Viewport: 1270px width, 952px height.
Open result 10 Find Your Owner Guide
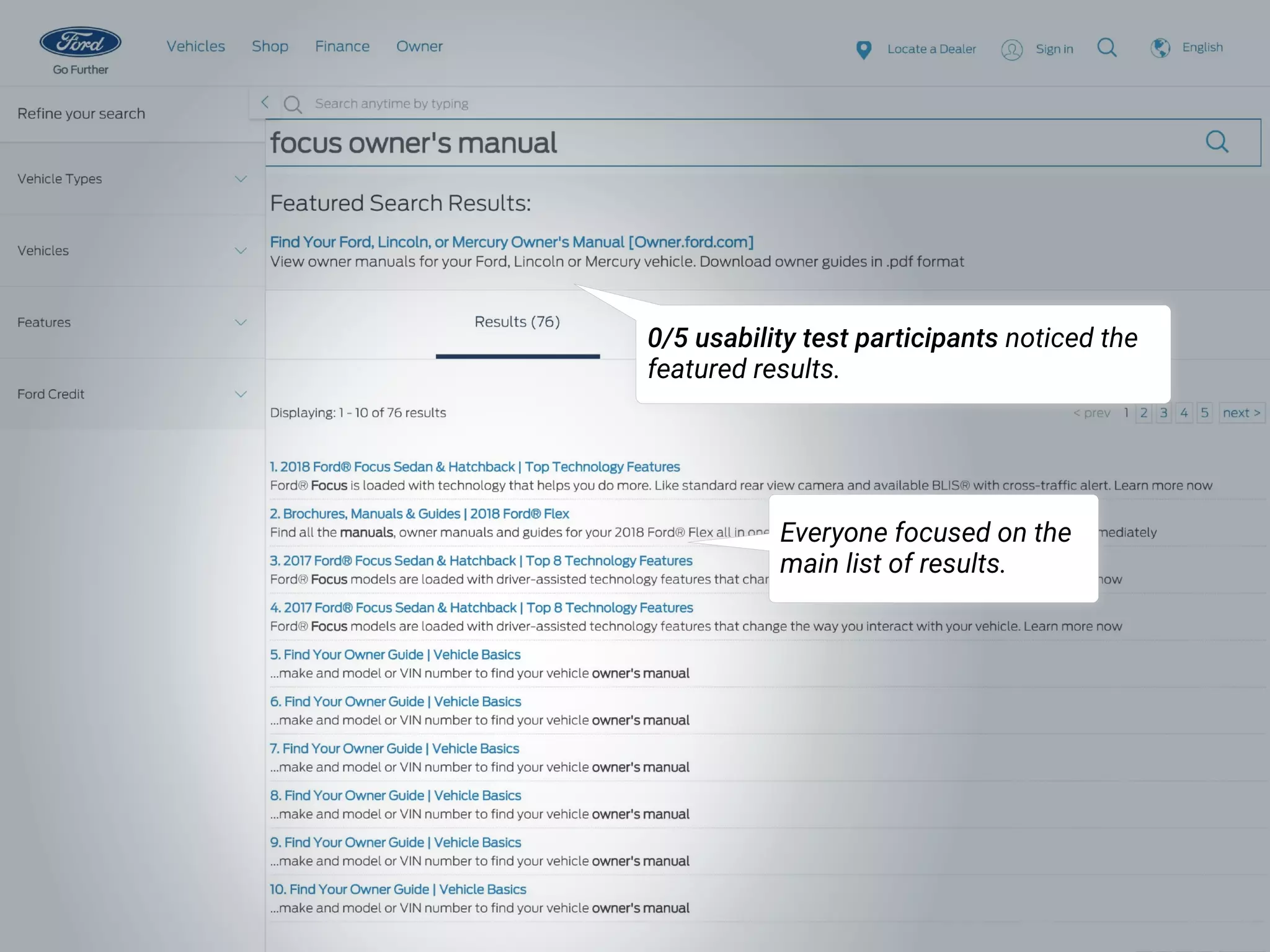(x=397, y=889)
